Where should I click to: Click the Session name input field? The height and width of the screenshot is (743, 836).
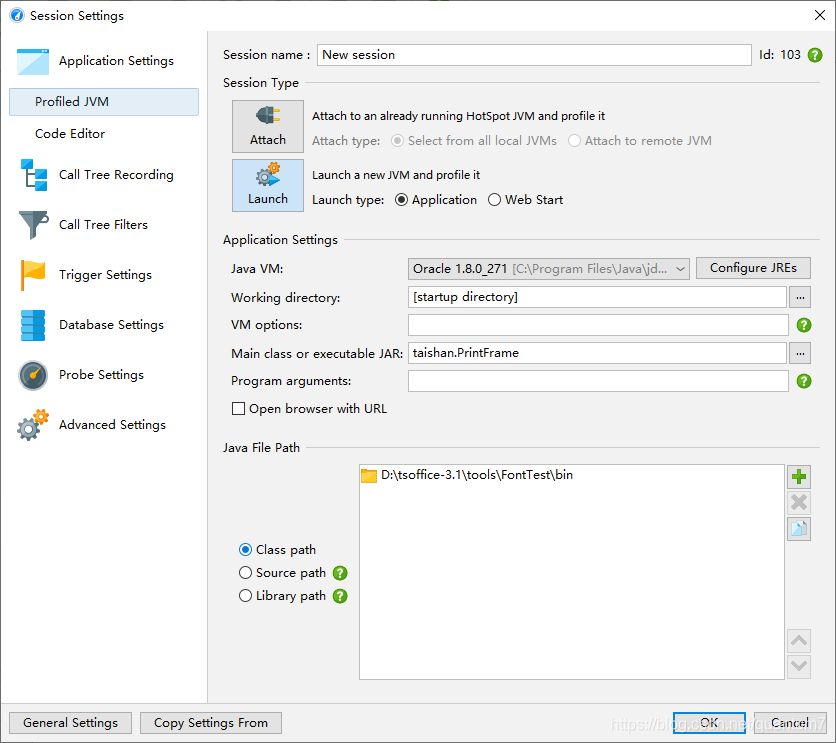[x=534, y=55]
